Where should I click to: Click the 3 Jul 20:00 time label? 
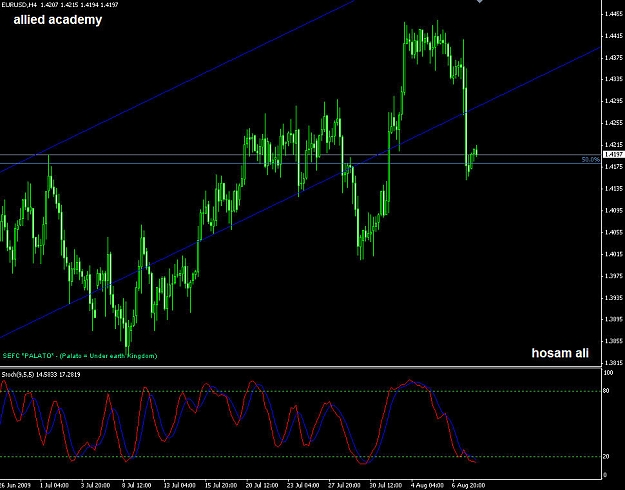(96, 485)
